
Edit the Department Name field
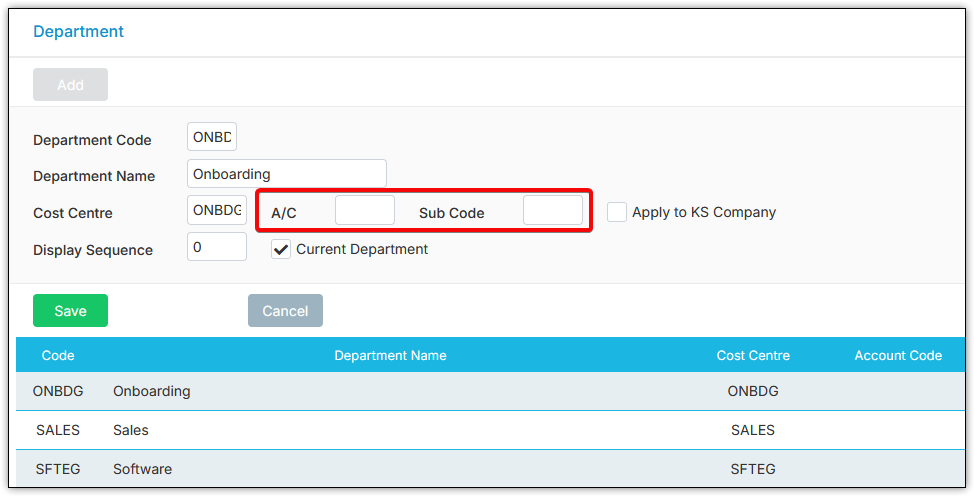pos(286,175)
